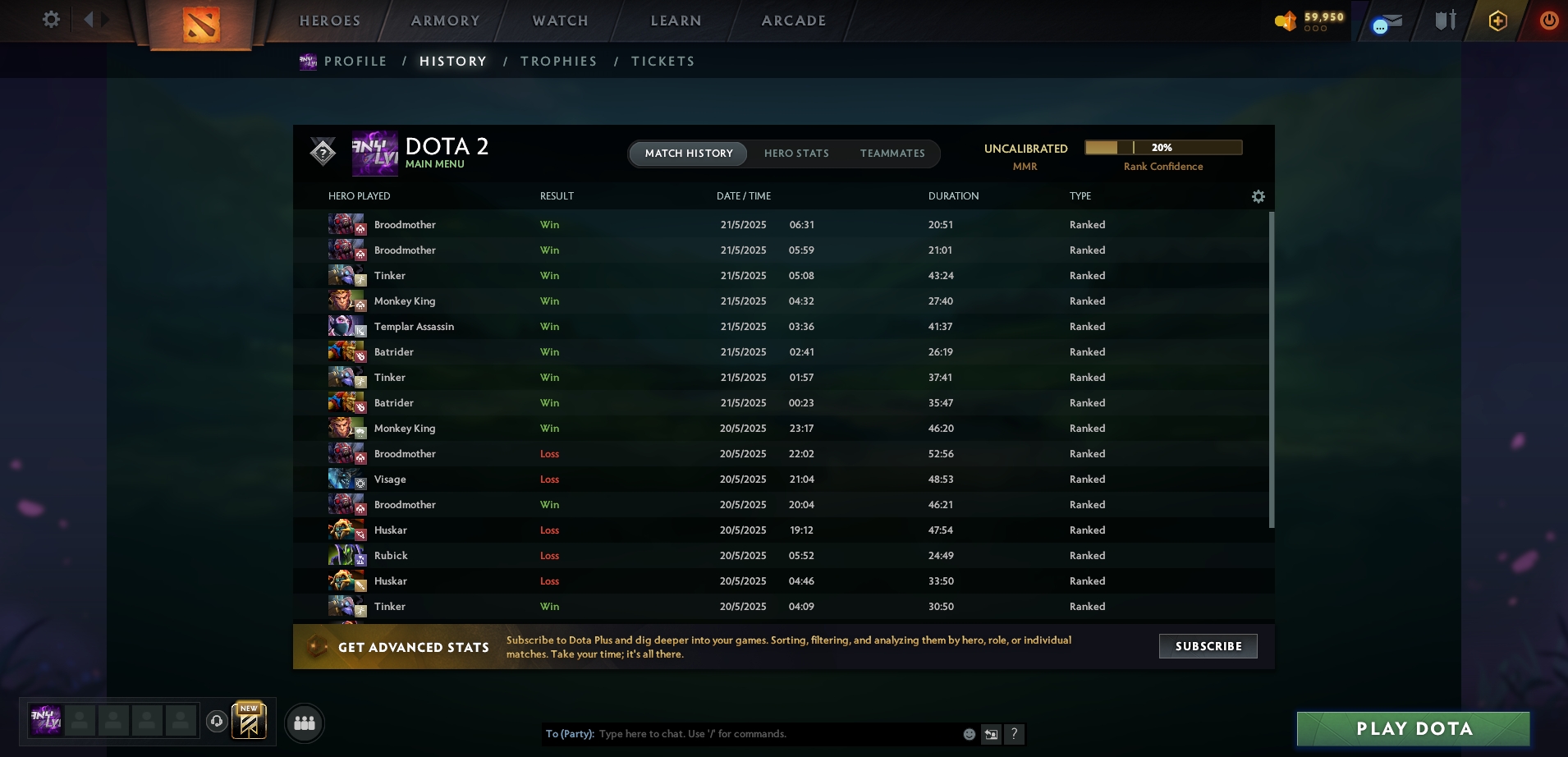Switch to the HERO STATS tab
This screenshot has height=757, width=1568.
click(x=796, y=154)
